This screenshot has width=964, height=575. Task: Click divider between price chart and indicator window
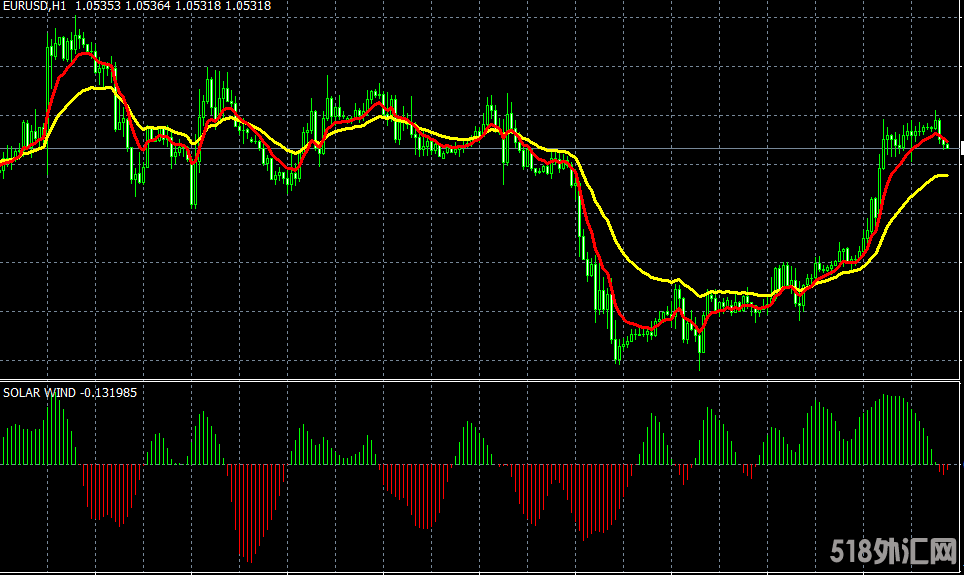click(480, 381)
